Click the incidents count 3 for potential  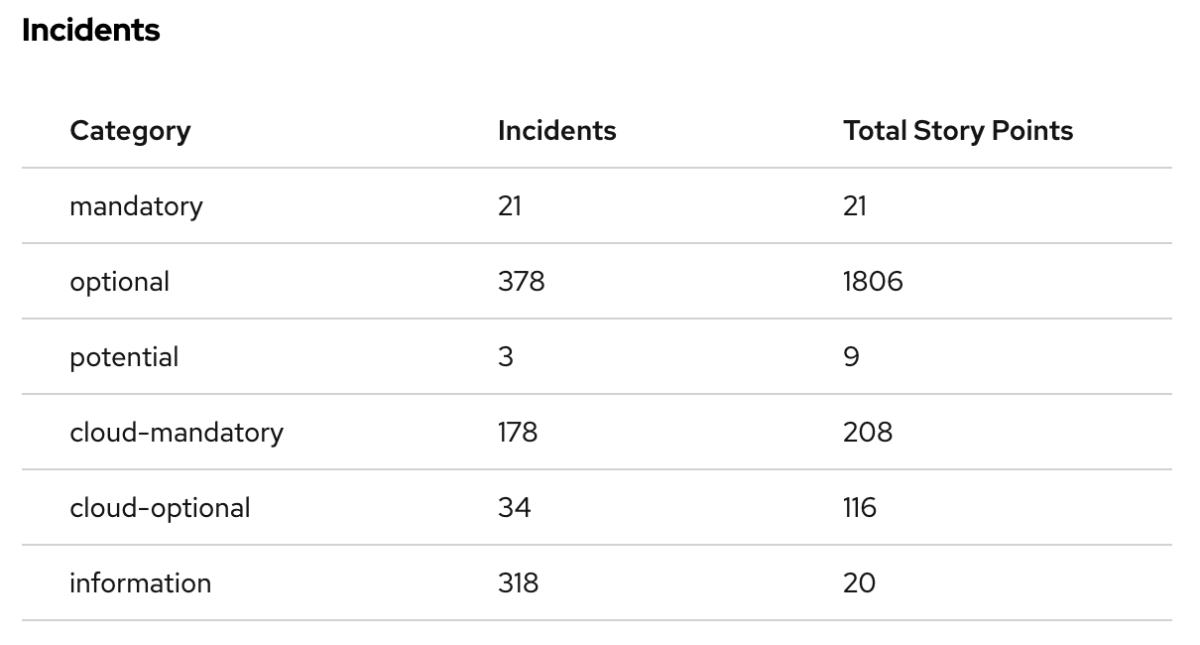click(506, 357)
